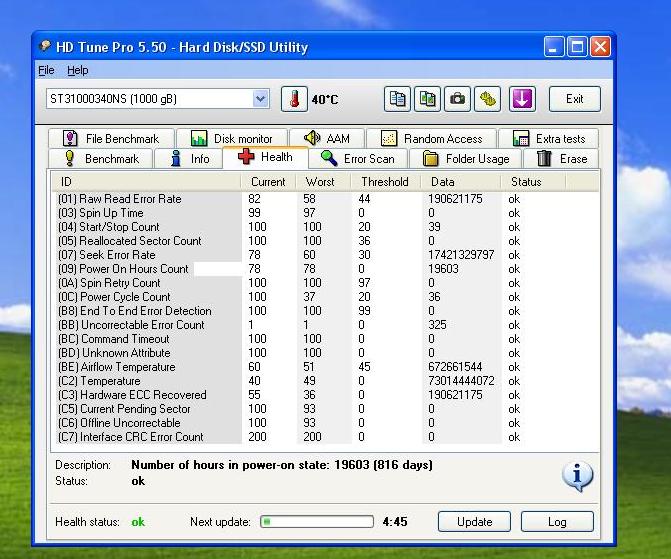Open the Error Scan tab
Image resolution: width=671 pixels, height=559 pixels.
tap(358, 159)
